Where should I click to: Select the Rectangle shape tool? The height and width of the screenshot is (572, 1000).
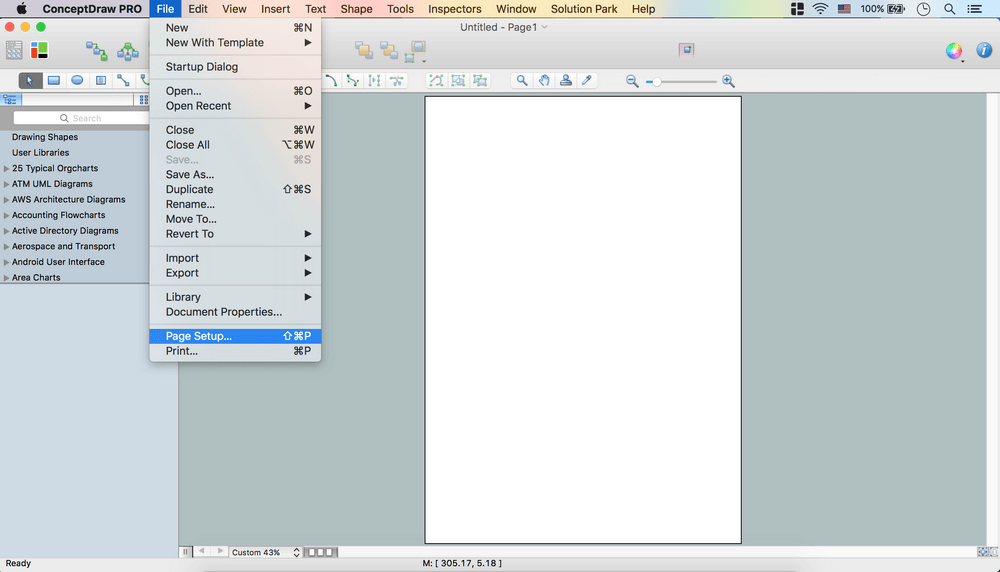coord(54,81)
